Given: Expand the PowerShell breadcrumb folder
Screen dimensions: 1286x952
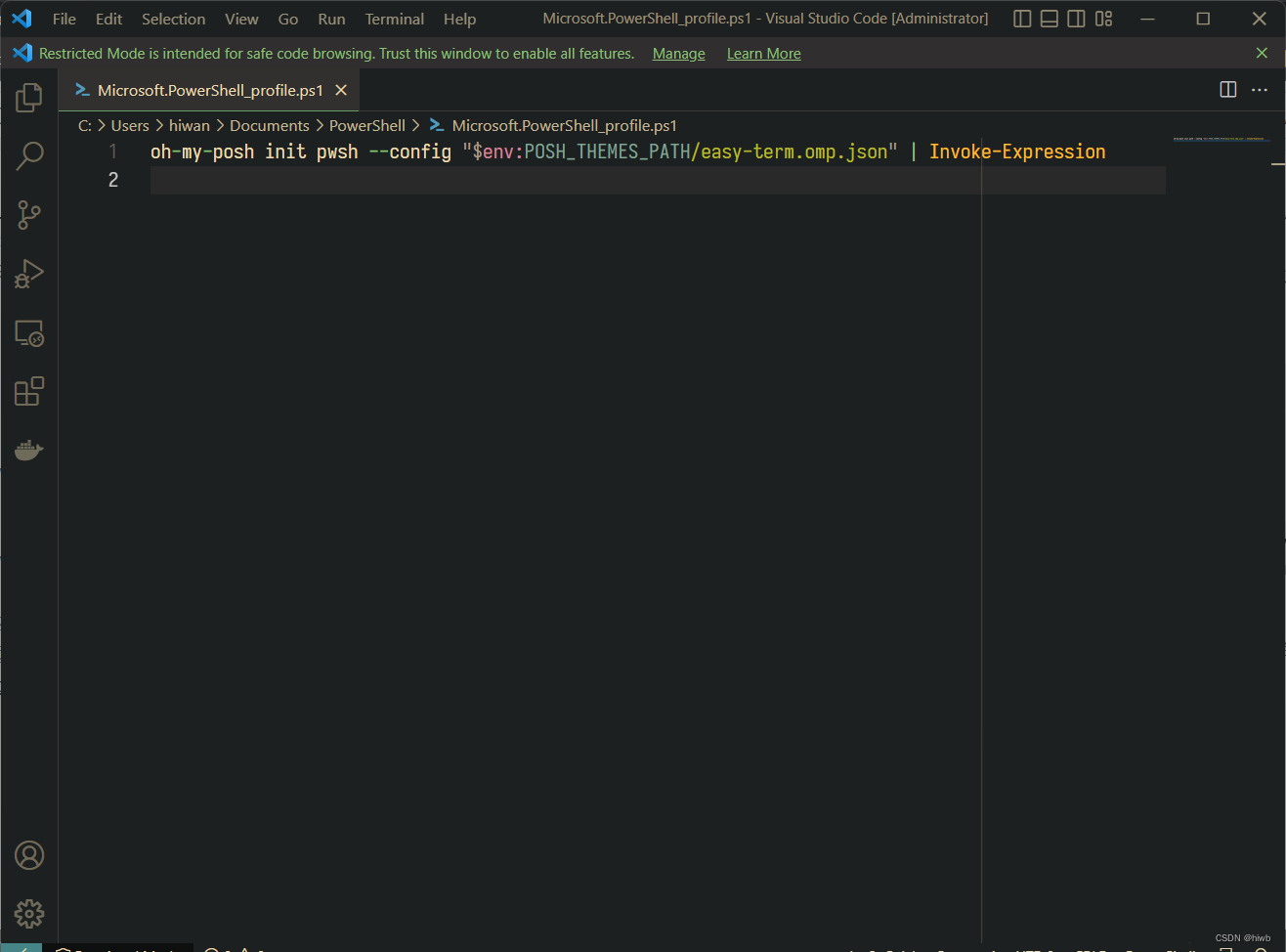Looking at the screenshot, I should 367,125.
